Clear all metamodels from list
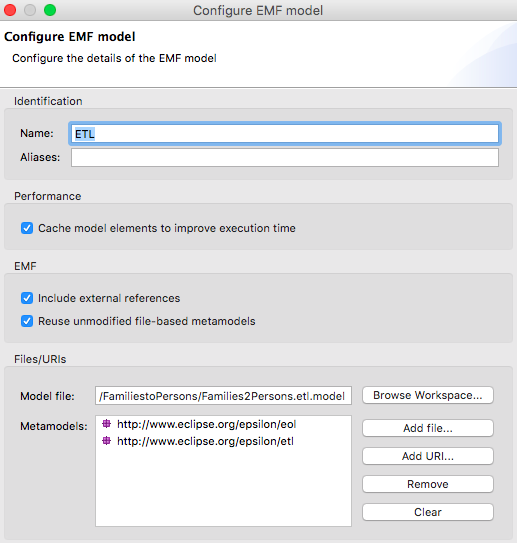Screen dimensions: 517x543 pos(428,512)
